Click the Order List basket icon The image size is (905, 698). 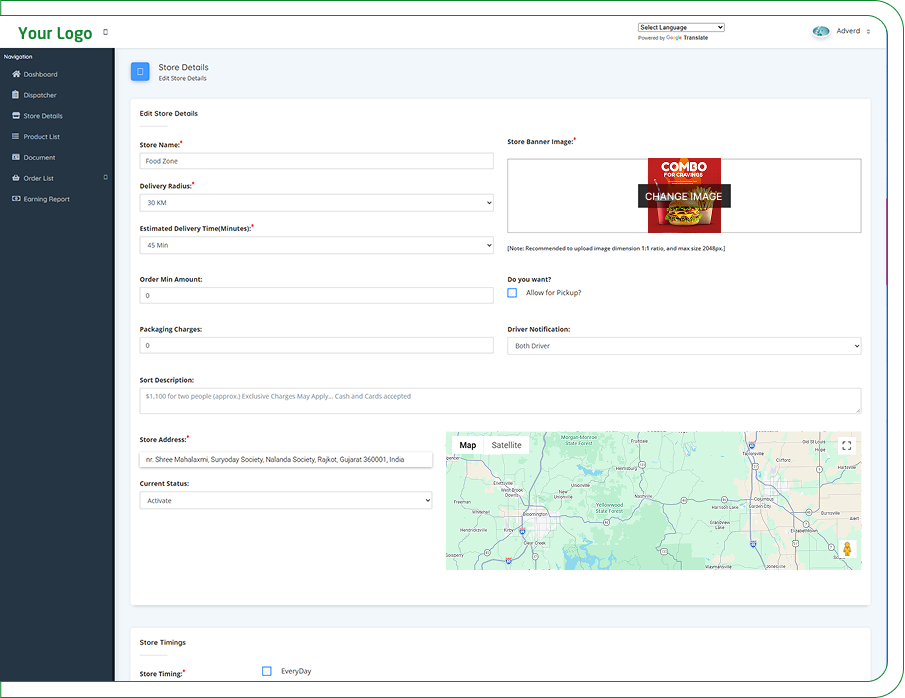(16, 178)
